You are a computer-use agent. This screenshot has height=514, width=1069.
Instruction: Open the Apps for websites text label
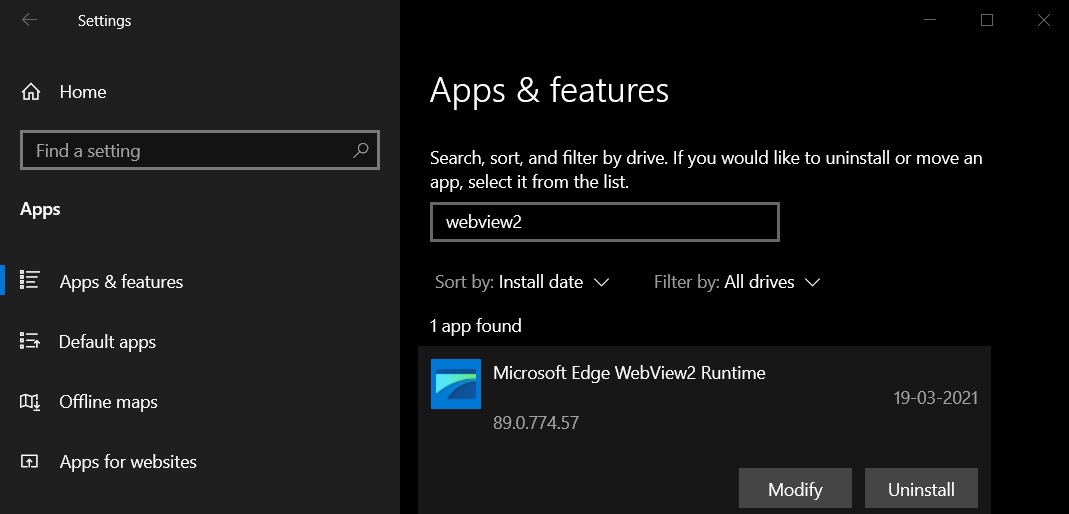pyautogui.click(x=128, y=462)
